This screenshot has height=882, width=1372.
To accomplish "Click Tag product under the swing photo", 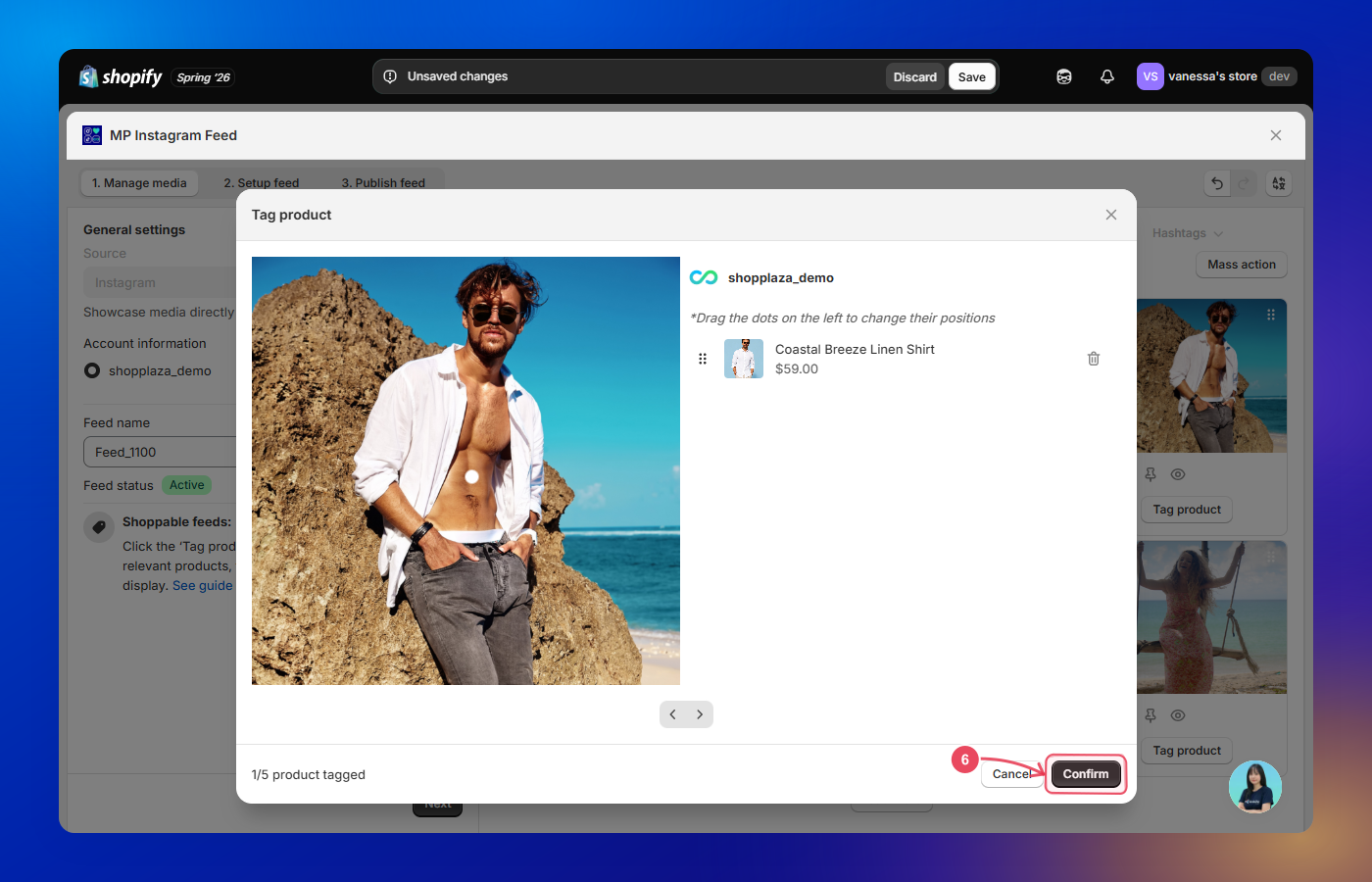I will point(1187,751).
